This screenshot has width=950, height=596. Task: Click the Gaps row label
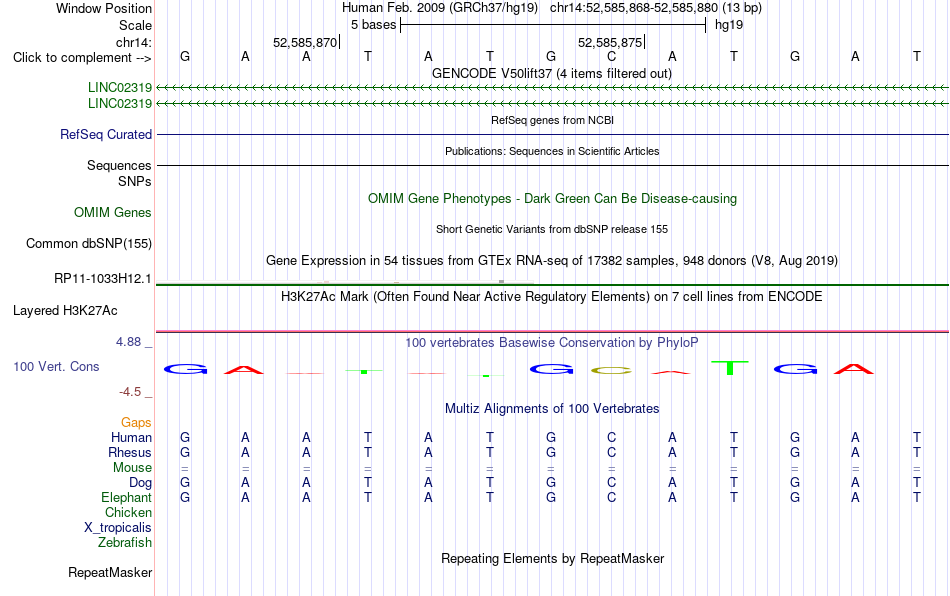click(136, 422)
